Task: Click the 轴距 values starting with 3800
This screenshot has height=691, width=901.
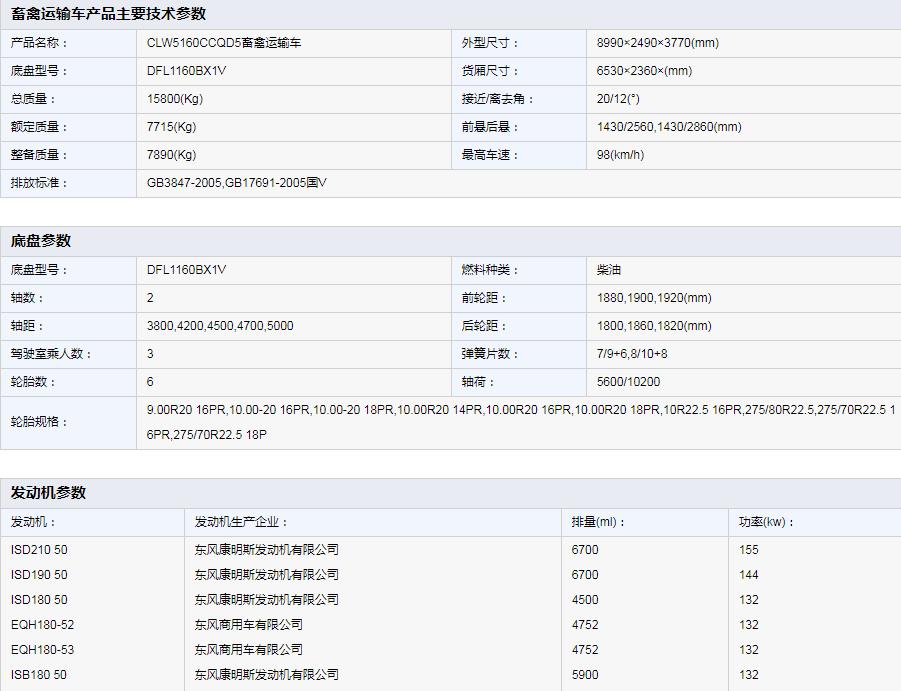Action: [x=220, y=326]
